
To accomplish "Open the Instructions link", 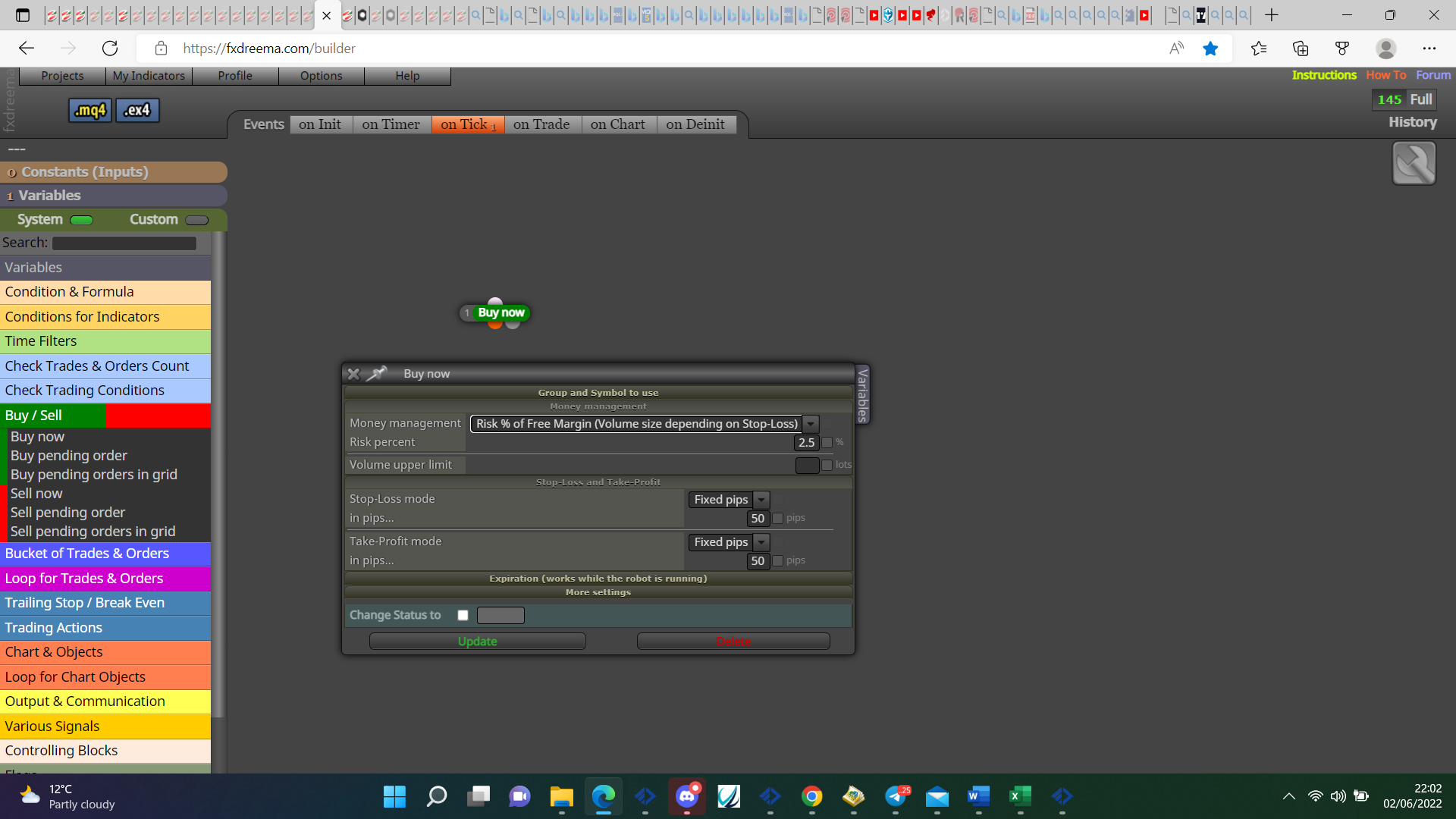I will click(x=1324, y=75).
